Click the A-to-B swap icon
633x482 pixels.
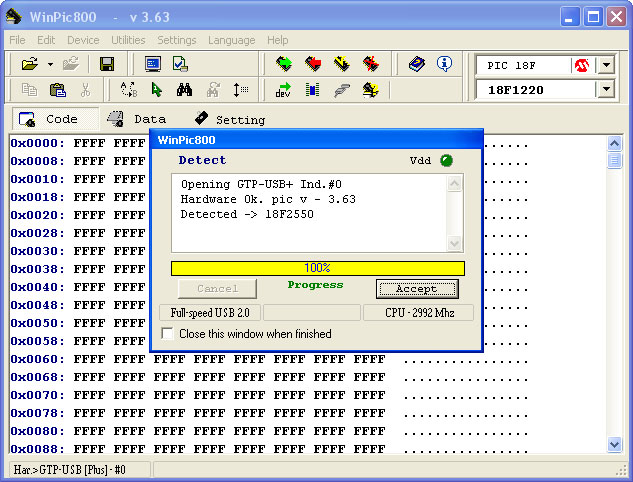coord(129,89)
